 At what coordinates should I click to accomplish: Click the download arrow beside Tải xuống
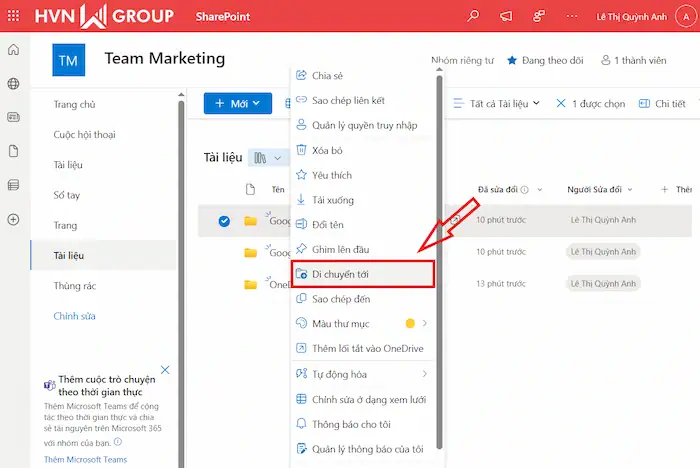301,200
